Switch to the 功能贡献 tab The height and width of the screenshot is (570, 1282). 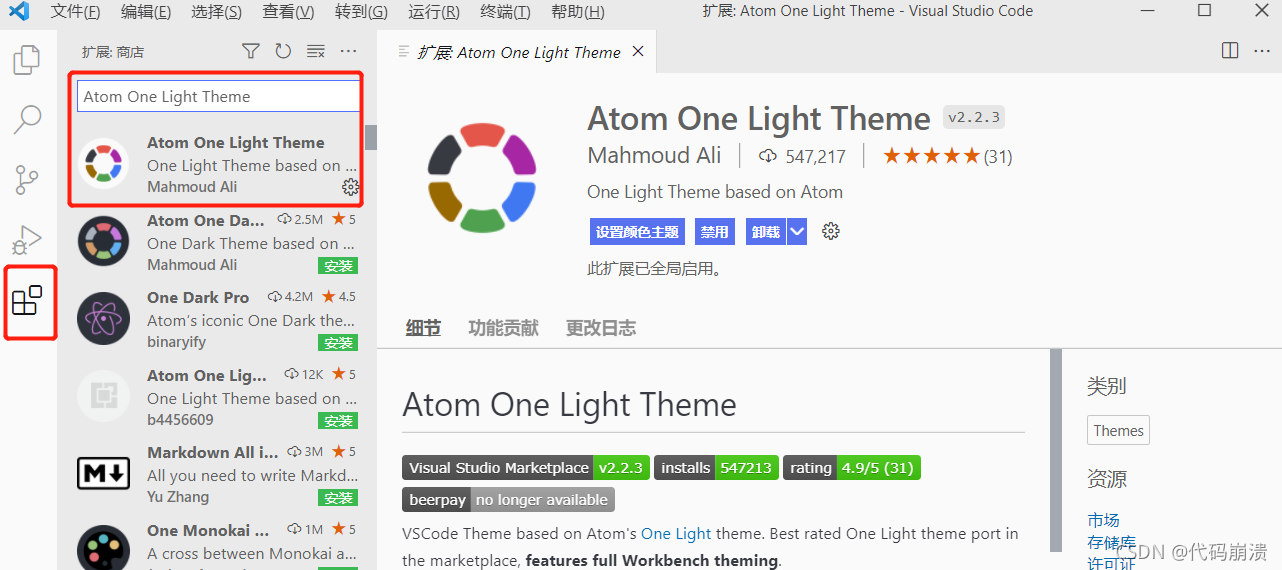pyautogui.click(x=503, y=328)
